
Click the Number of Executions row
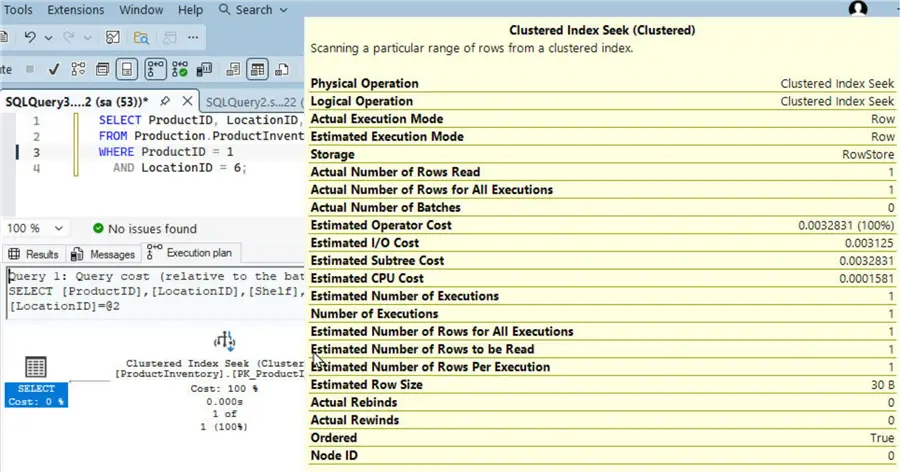[603, 314]
